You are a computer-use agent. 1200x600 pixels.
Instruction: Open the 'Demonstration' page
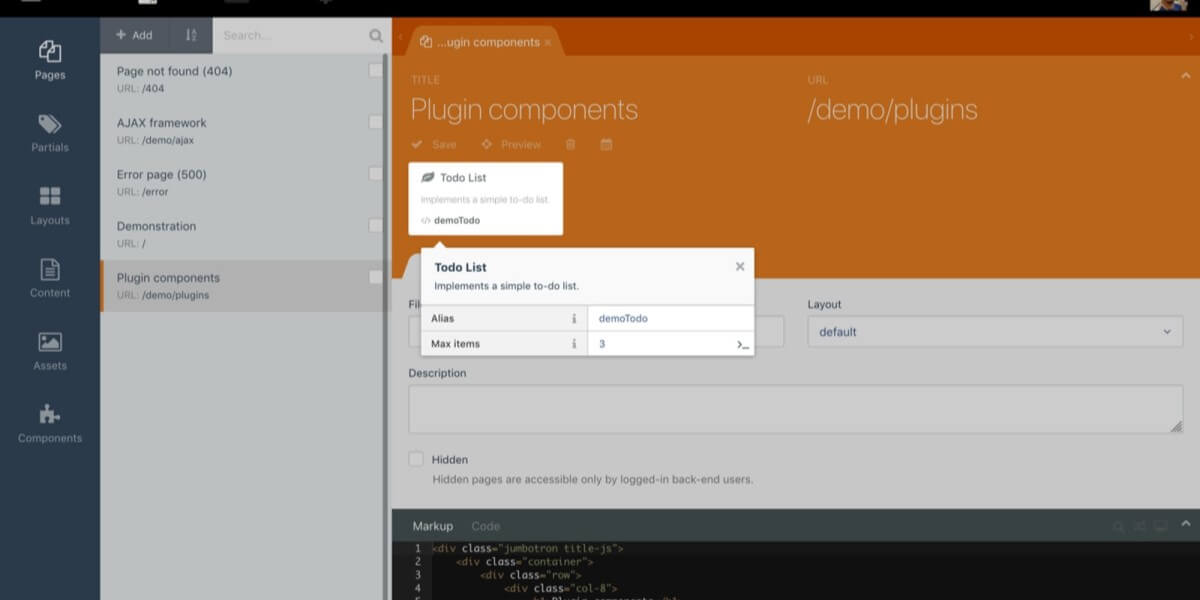(243, 235)
